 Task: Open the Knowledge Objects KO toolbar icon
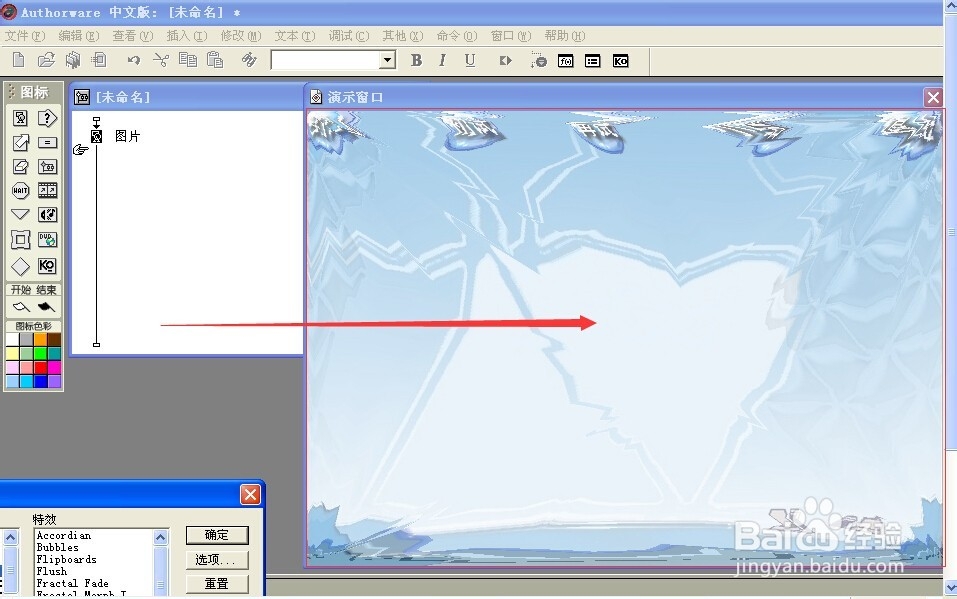621,60
